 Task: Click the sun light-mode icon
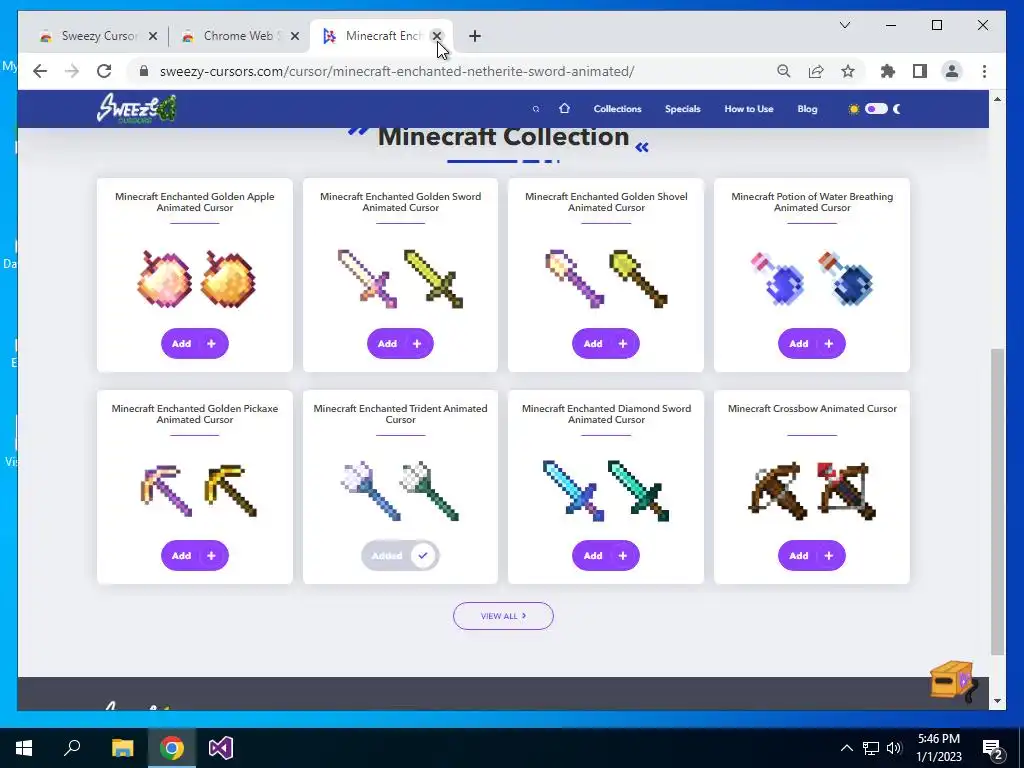click(854, 109)
